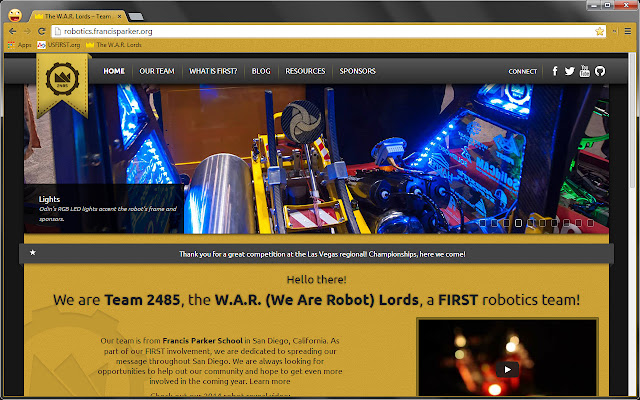This screenshot has width=640, height=400.
Task: Select the eighth slideshow indicator square
Action: 566,223
